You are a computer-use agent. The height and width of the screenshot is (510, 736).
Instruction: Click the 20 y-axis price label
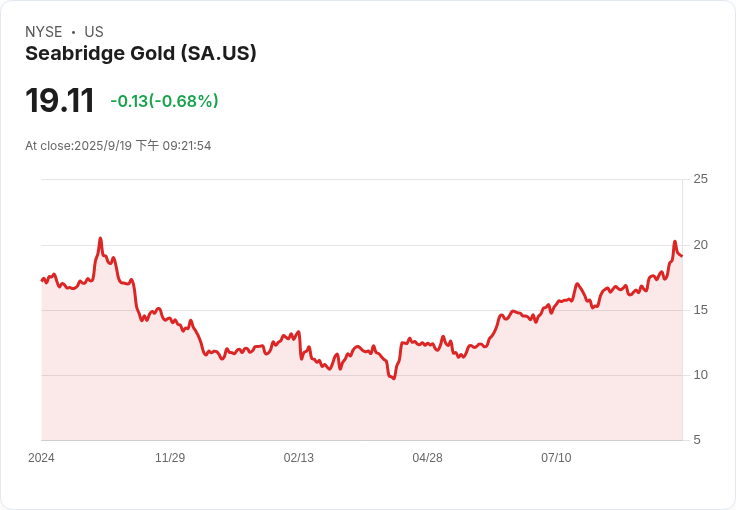tap(701, 245)
